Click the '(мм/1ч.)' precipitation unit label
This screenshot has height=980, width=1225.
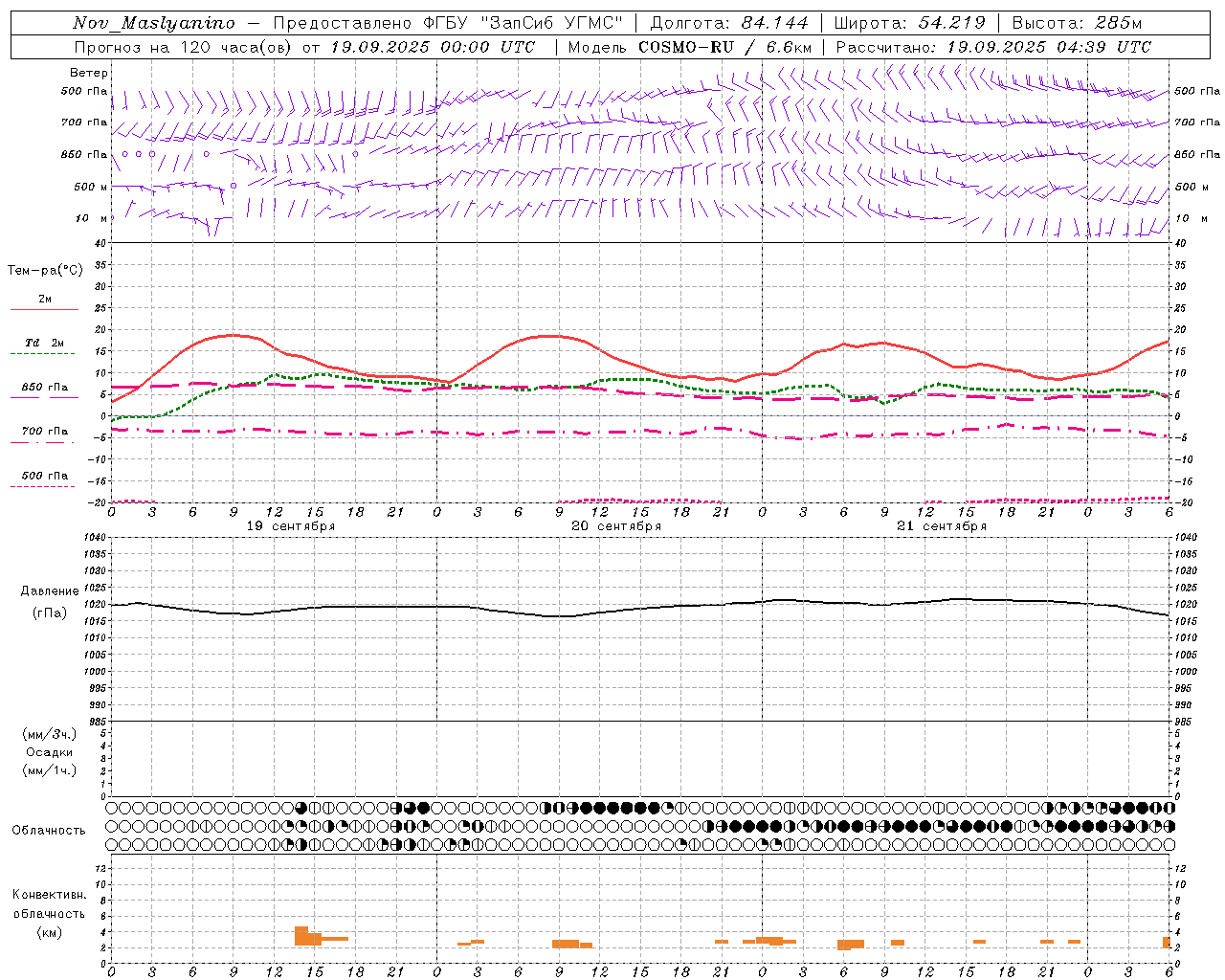point(50,770)
